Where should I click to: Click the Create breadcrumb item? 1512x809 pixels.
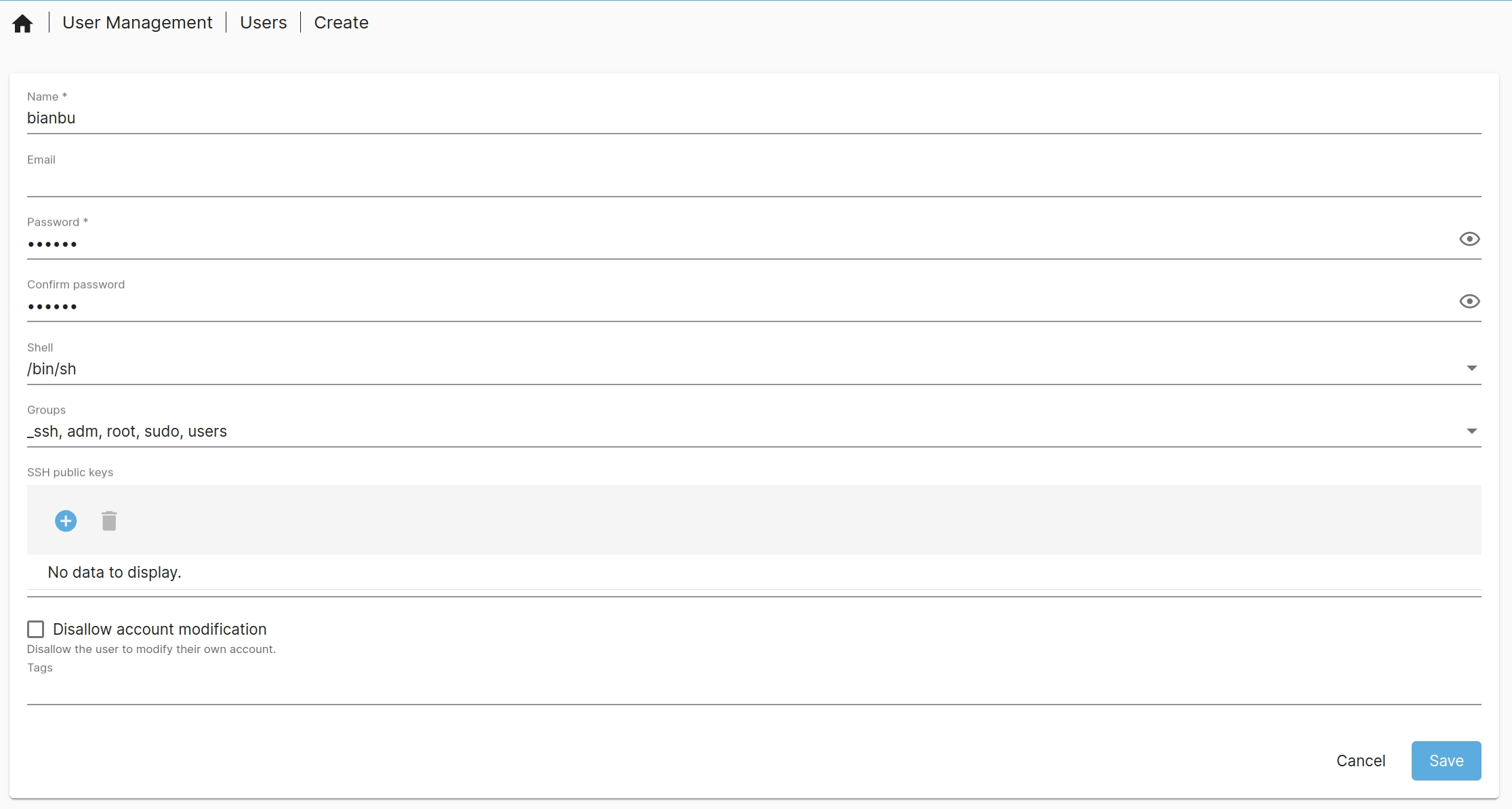click(341, 22)
